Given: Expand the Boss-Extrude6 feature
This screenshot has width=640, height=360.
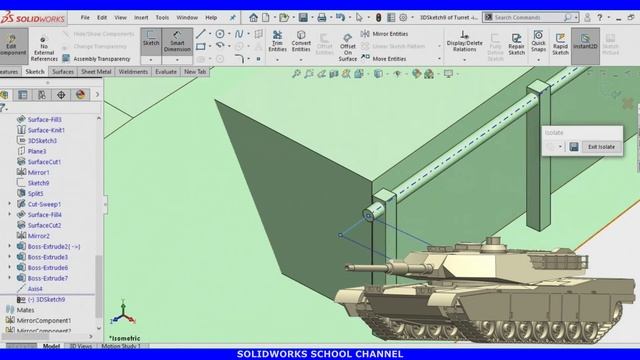Looking at the screenshot, I should 10,268.
